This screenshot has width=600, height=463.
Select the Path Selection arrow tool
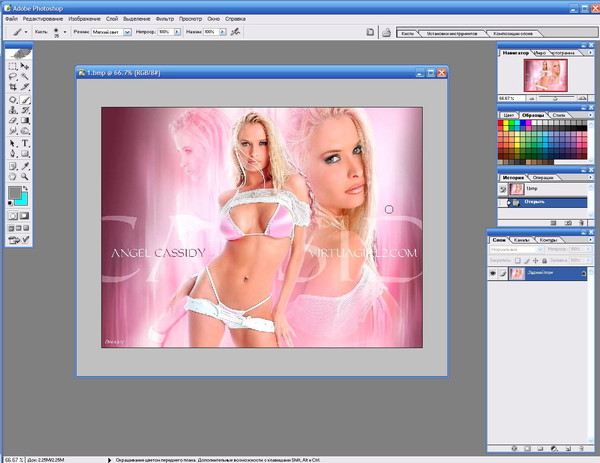click(x=13, y=143)
